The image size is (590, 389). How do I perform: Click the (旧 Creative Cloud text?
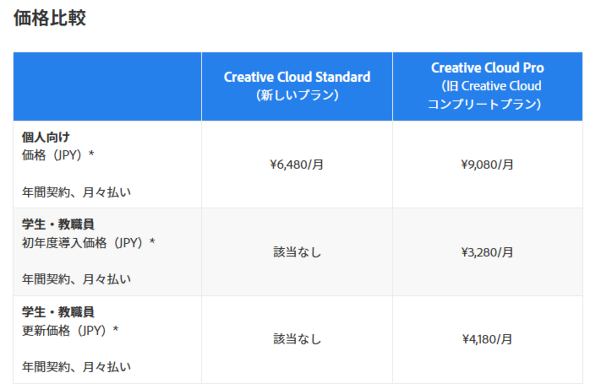coord(491,86)
